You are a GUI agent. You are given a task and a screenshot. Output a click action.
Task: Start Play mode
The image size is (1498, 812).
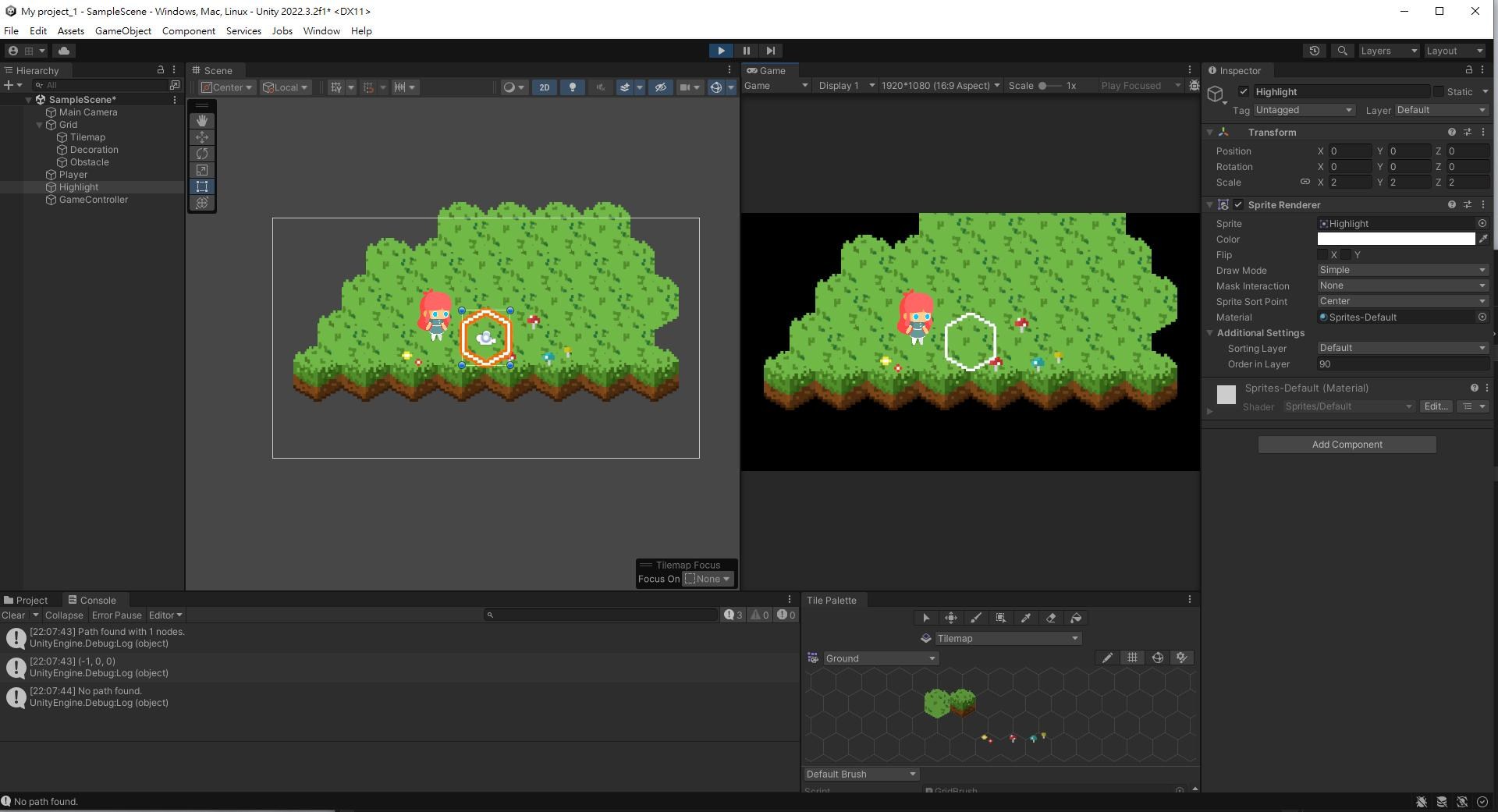tap(721, 51)
